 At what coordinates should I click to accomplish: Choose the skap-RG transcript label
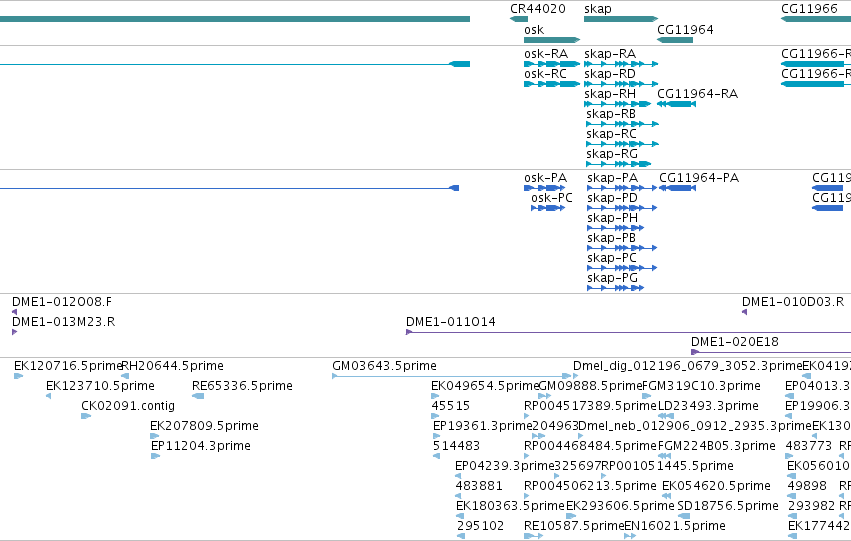click(612, 154)
